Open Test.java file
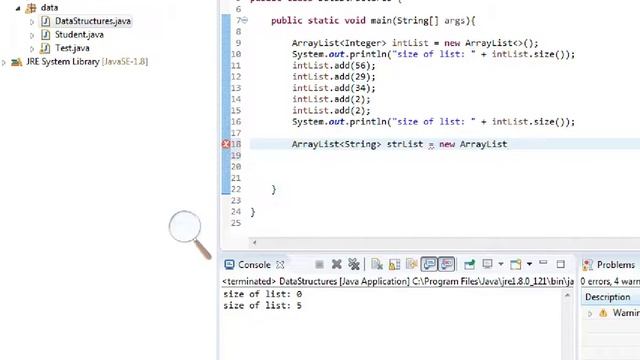The image size is (640, 360). pyautogui.click(x=72, y=48)
